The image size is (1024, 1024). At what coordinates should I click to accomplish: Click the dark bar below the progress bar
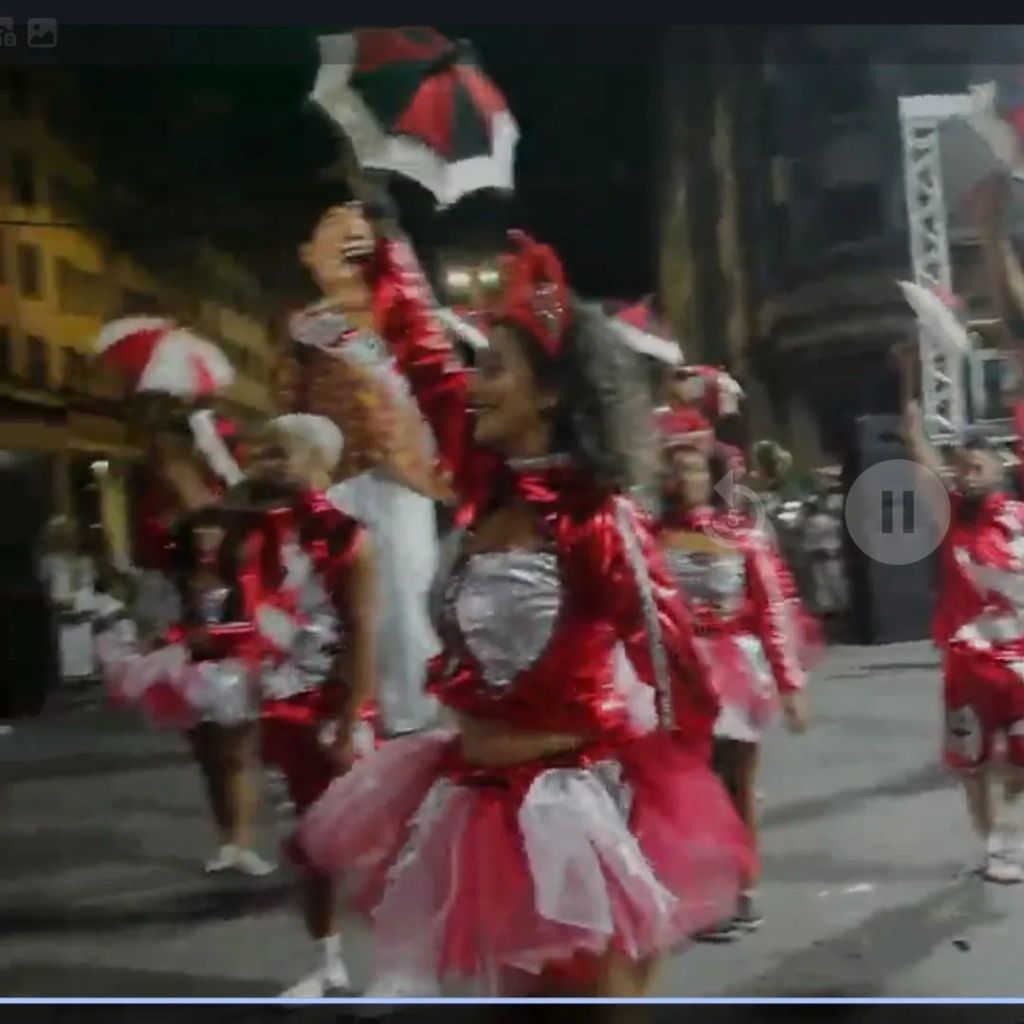point(512,1014)
